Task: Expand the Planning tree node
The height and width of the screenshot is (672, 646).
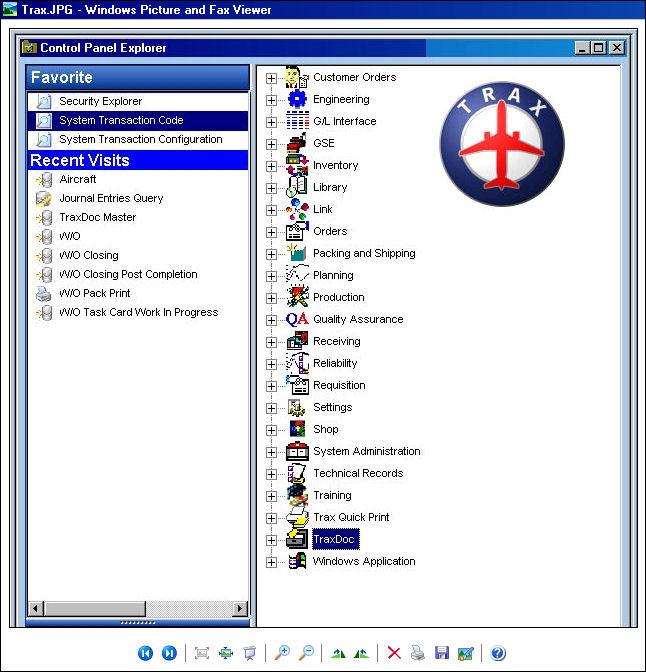Action: click(271, 276)
